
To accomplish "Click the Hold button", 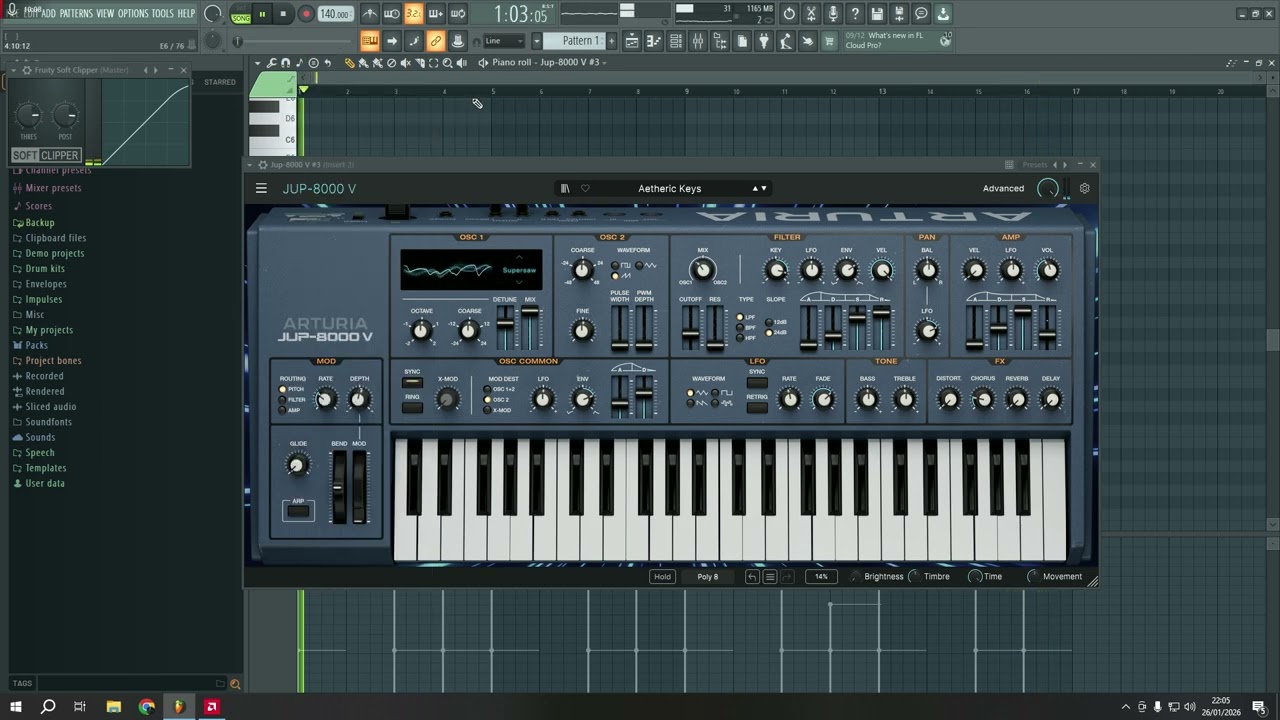I will point(662,577).
